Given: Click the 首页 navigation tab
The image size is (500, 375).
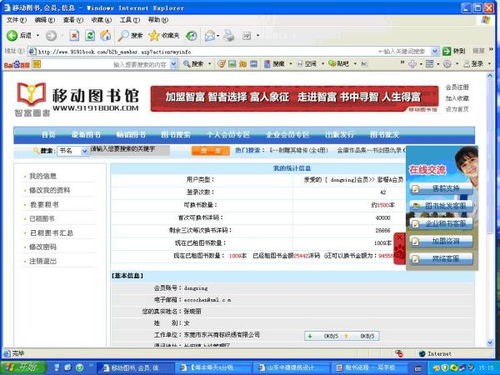Looking at the screenshot, I should coord(48,135).
